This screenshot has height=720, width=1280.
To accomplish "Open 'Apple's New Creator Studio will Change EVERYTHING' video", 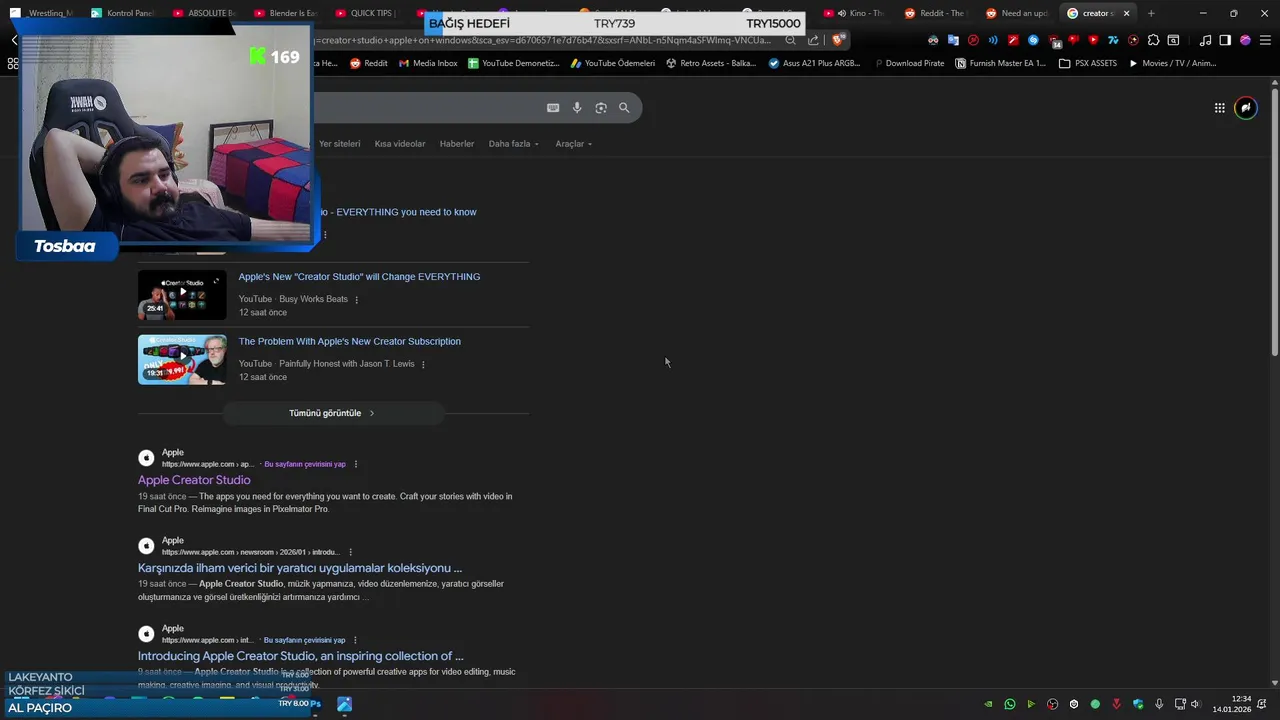I will [x=359, y=277].
